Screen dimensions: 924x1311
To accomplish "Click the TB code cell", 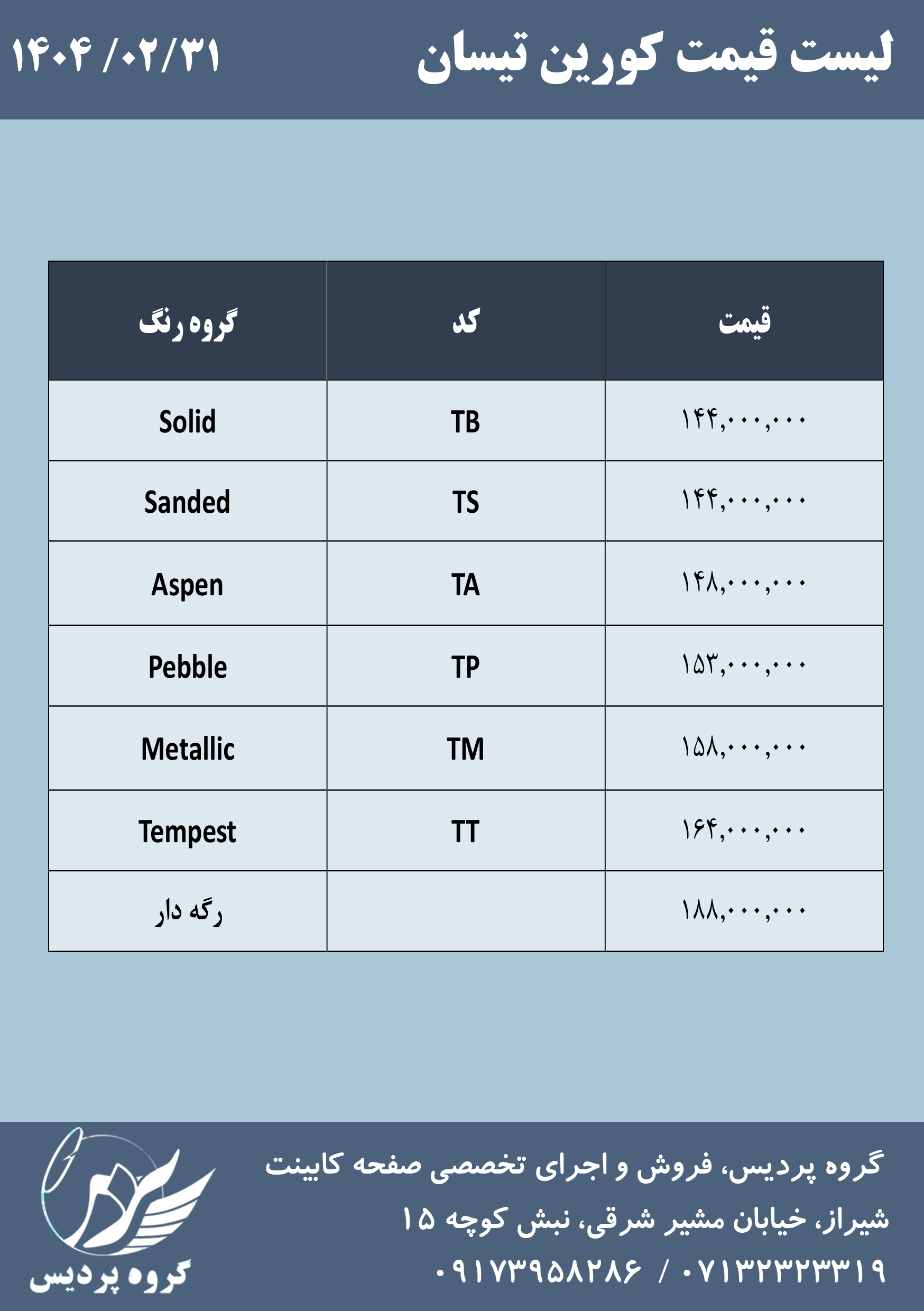I will (x=465, y=421).
